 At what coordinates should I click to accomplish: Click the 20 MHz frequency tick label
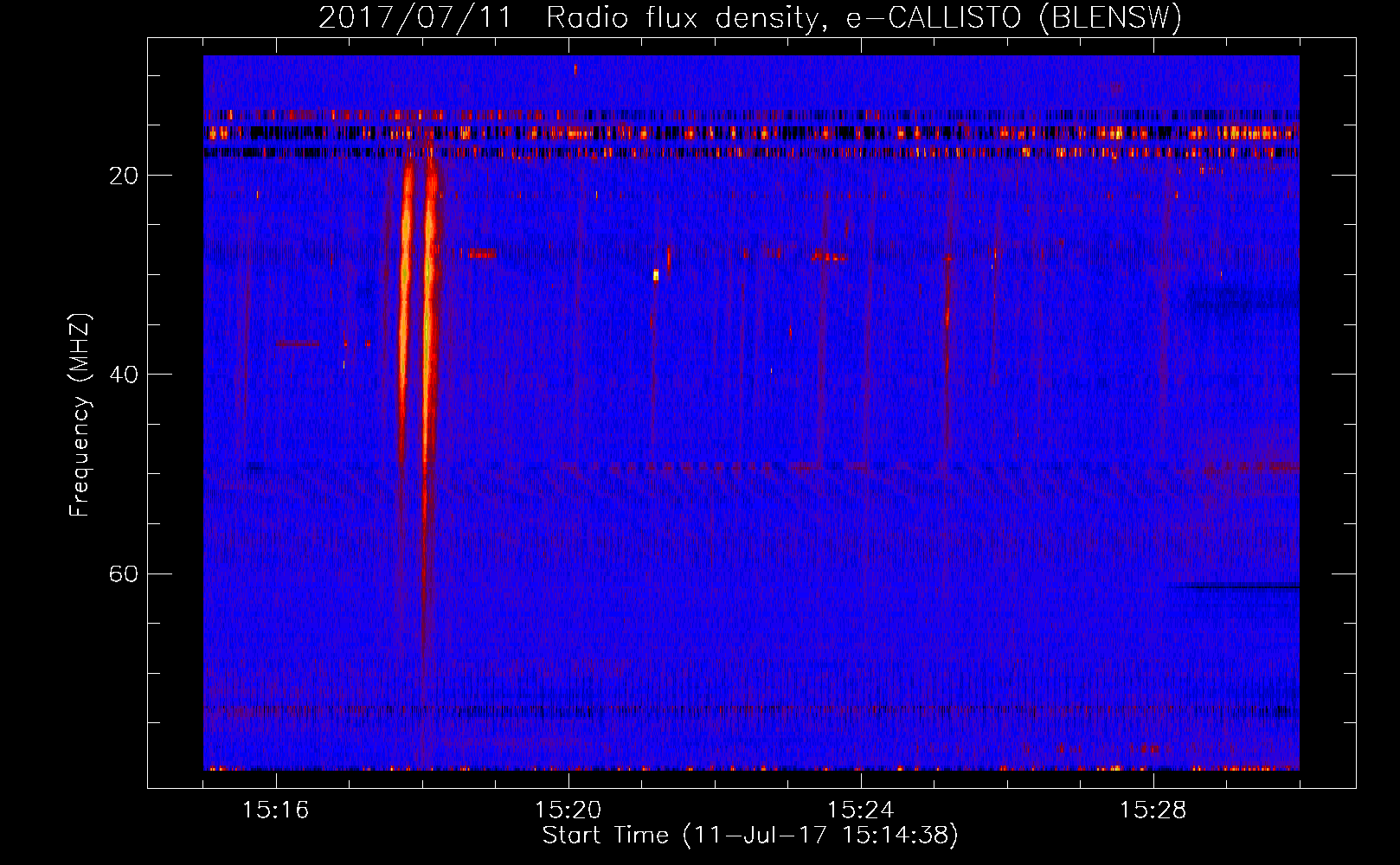pos(124,176)
